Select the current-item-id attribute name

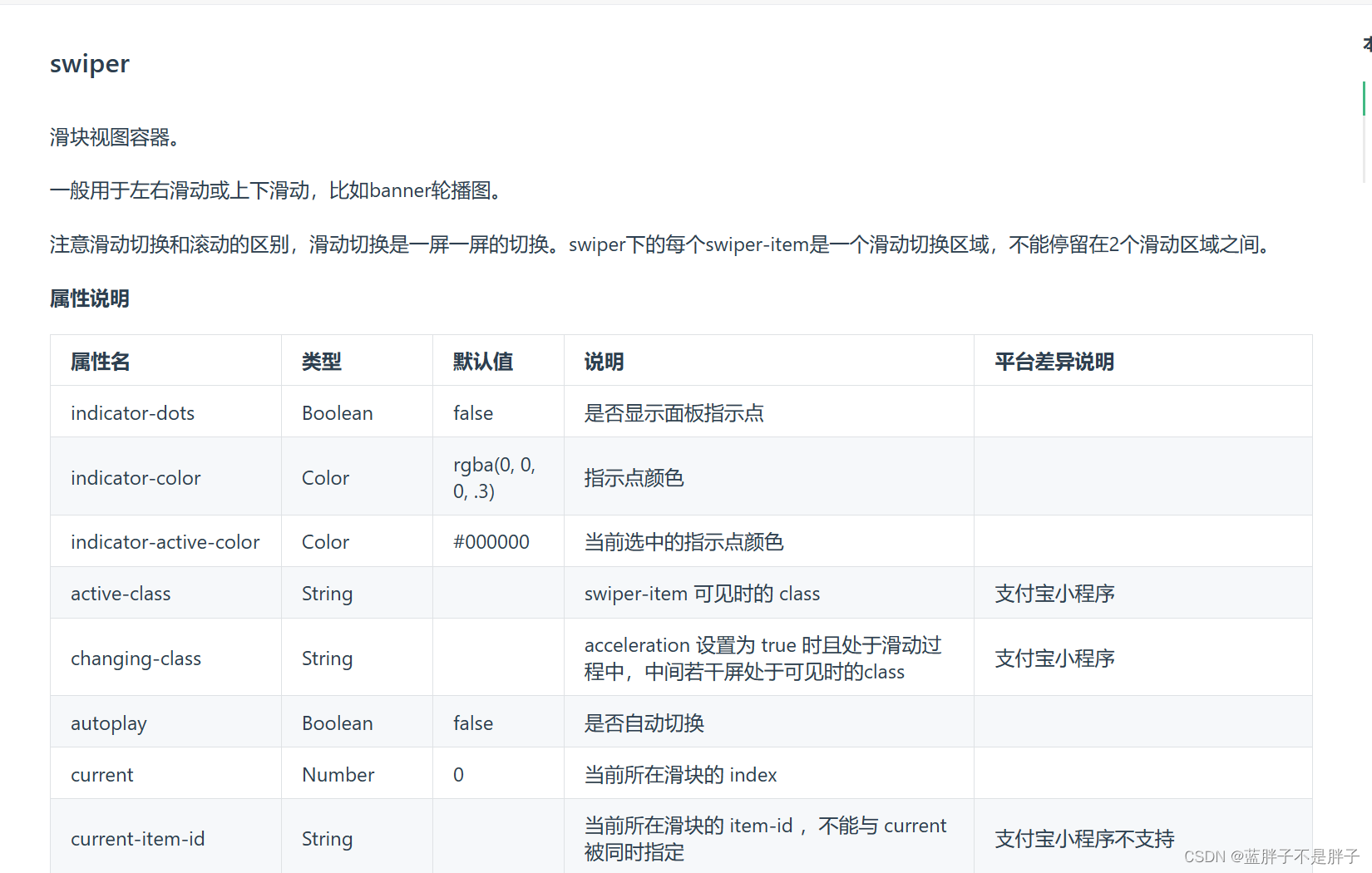tap(138, 838)
